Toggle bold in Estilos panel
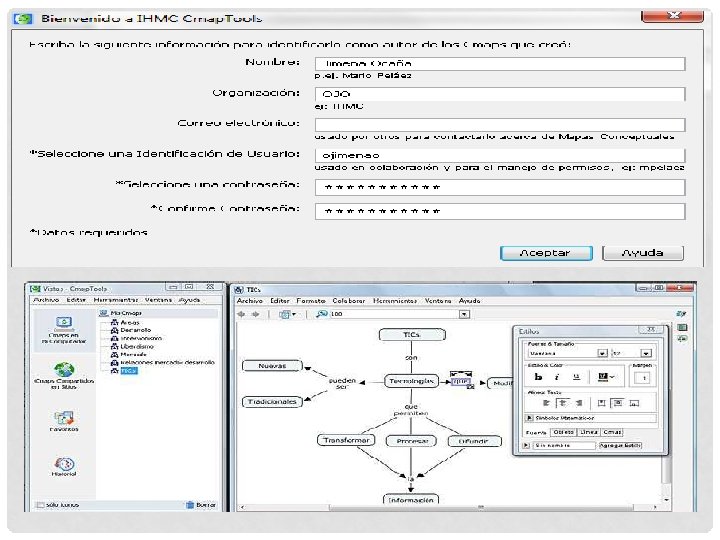This screenshot has height=540, width=720. click(538, 377)
